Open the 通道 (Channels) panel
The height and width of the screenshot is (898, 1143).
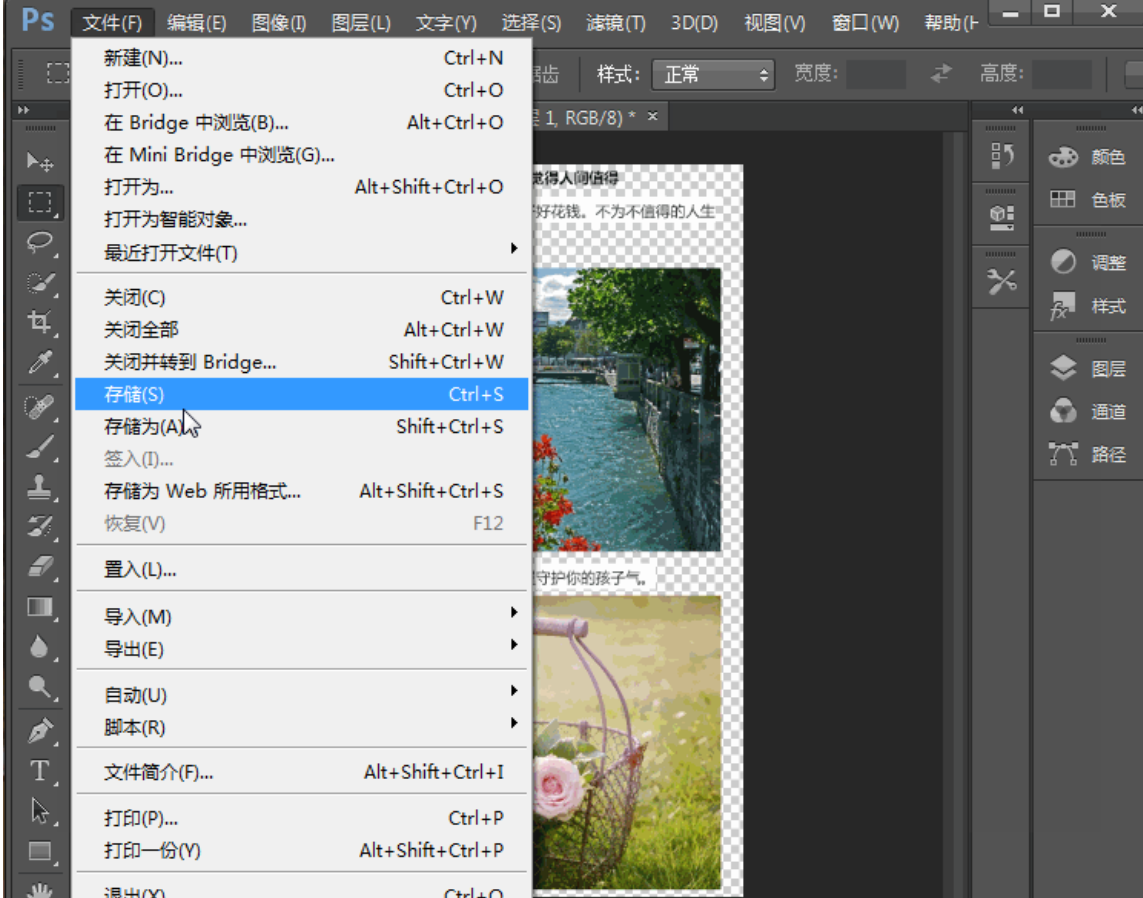[x=1088, y=412]
